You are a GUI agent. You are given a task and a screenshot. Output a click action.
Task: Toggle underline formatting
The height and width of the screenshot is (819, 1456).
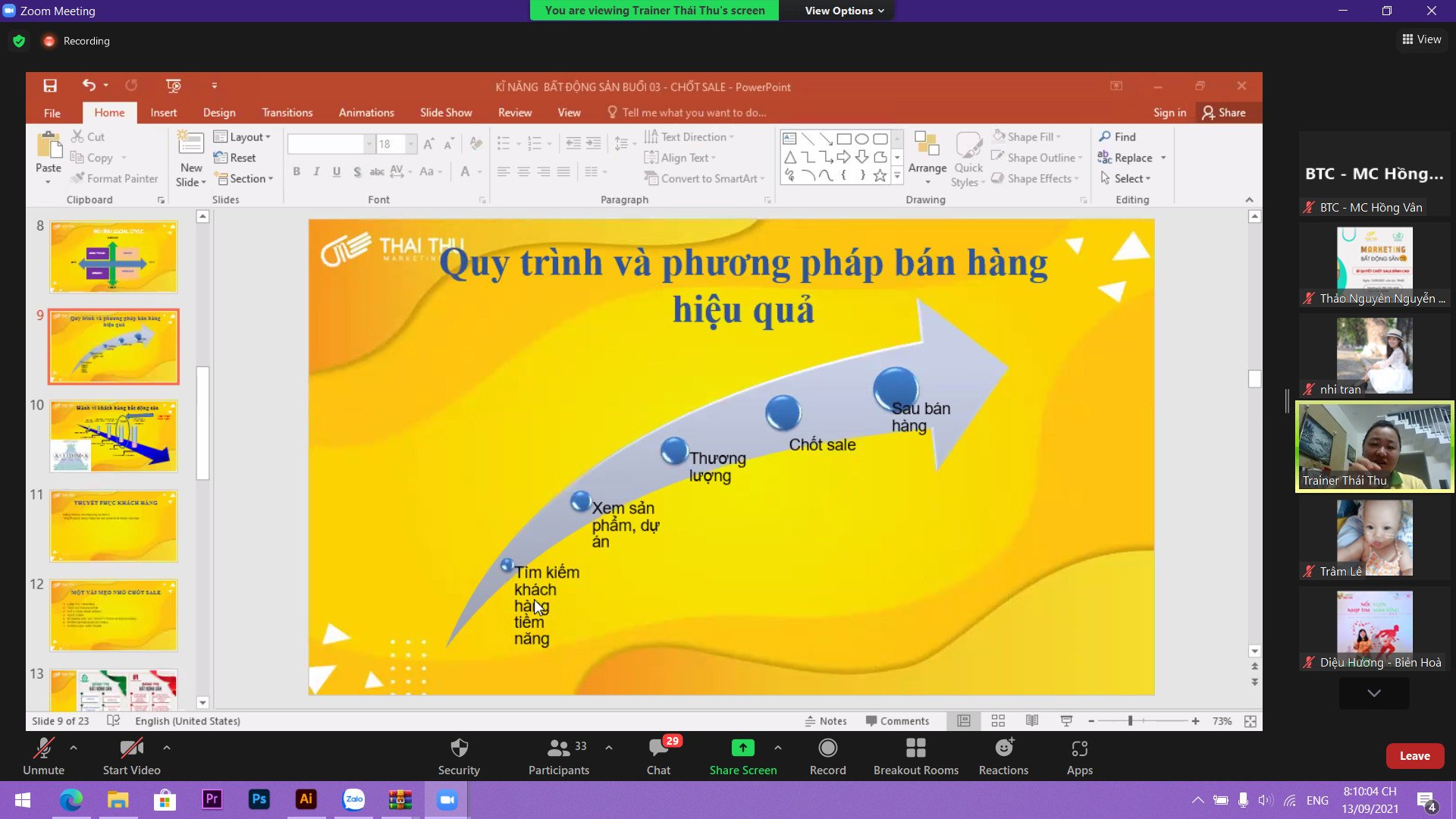click(336, 172)
